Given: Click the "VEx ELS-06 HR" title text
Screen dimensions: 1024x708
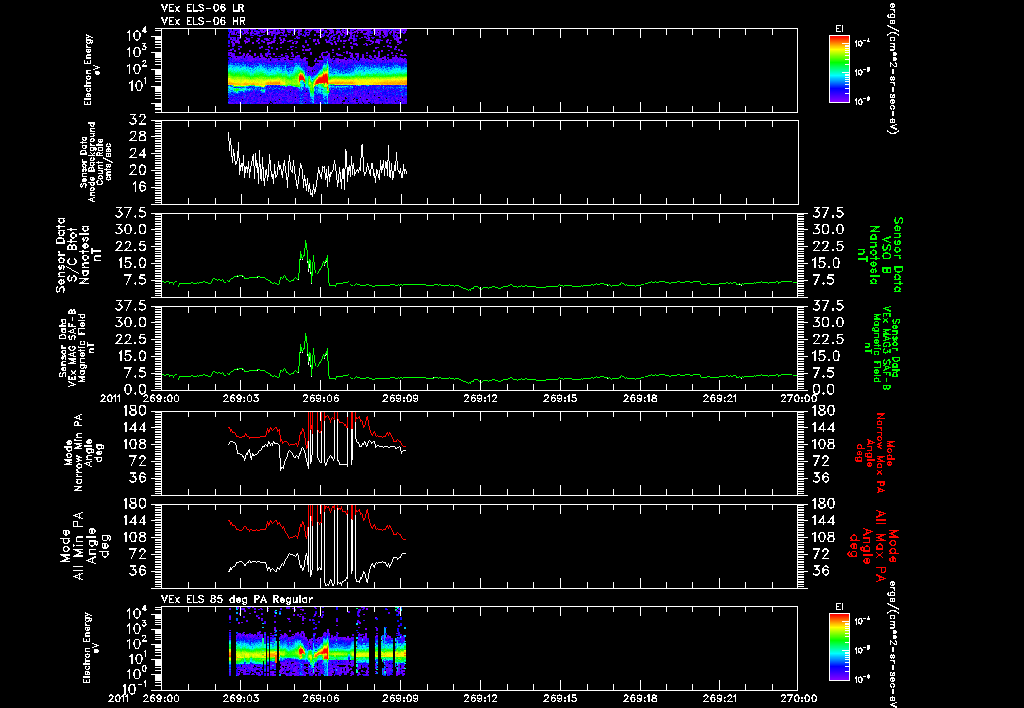Looking at the screenshot, I should [x=202, y=22].
